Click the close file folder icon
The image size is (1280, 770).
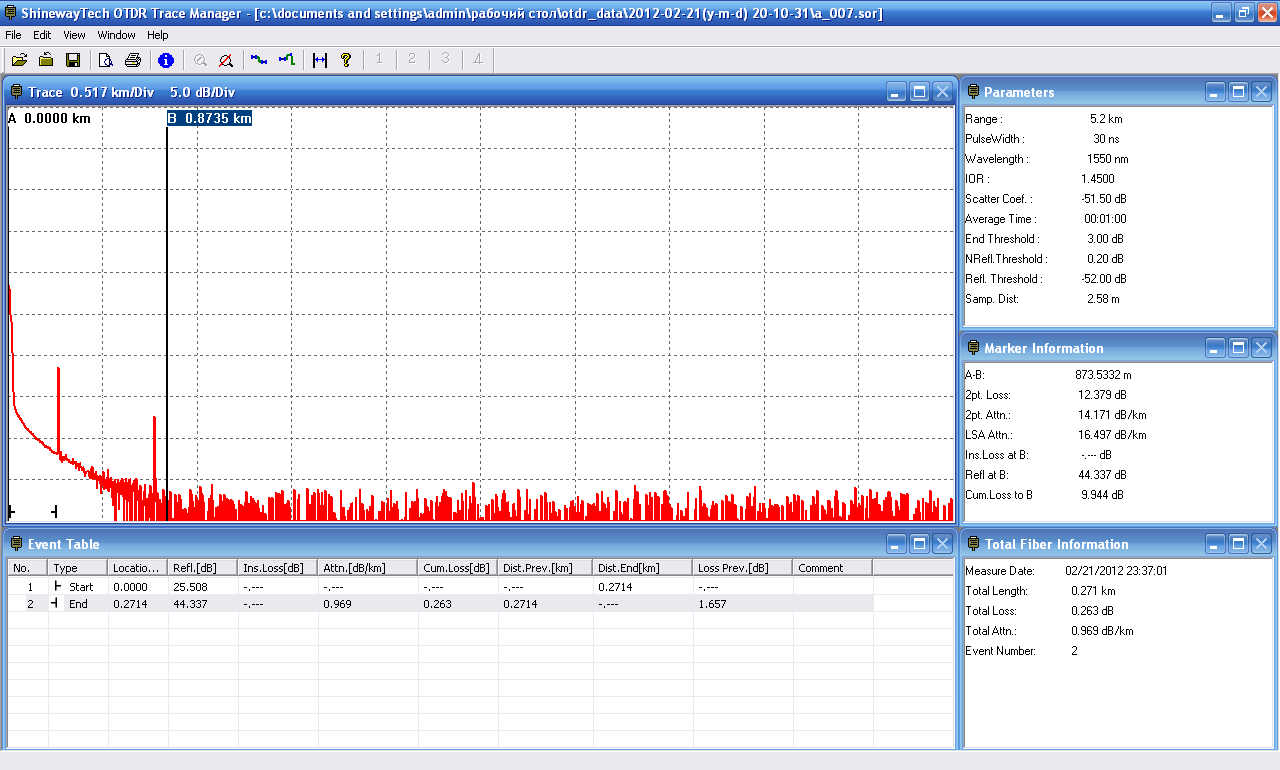coord(45,60)
